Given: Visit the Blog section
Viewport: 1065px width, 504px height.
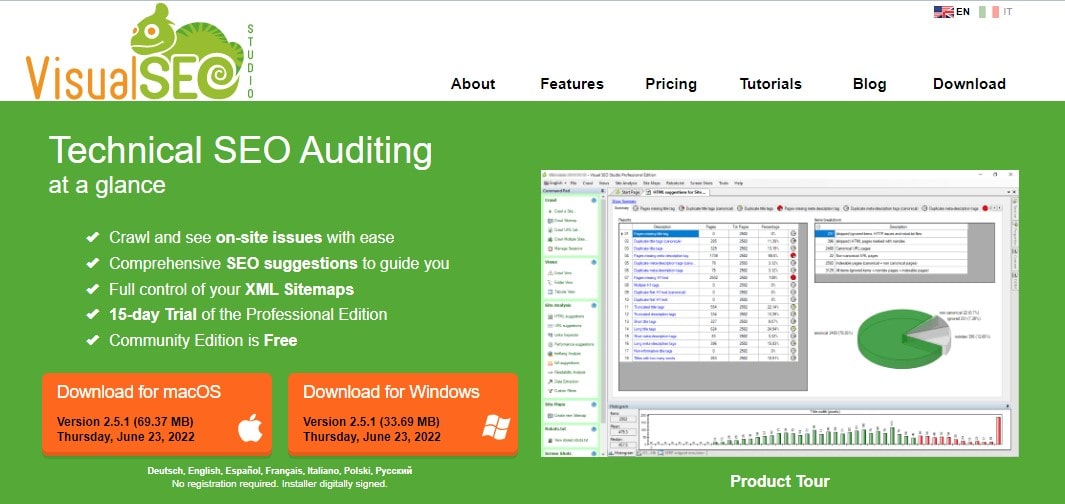Looking at the screenshot, I should click(869, 84).
